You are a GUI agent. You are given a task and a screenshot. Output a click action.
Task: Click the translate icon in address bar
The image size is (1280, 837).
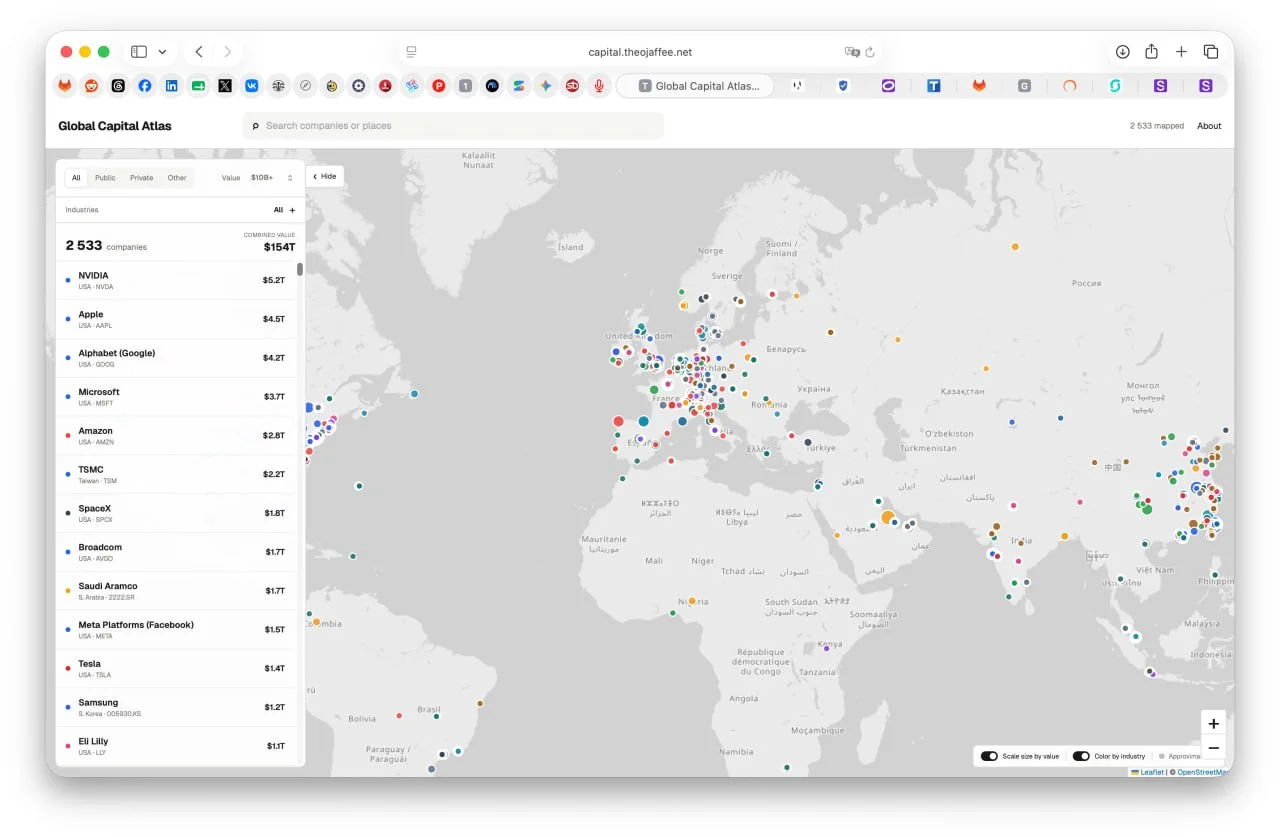click(851, 52)
